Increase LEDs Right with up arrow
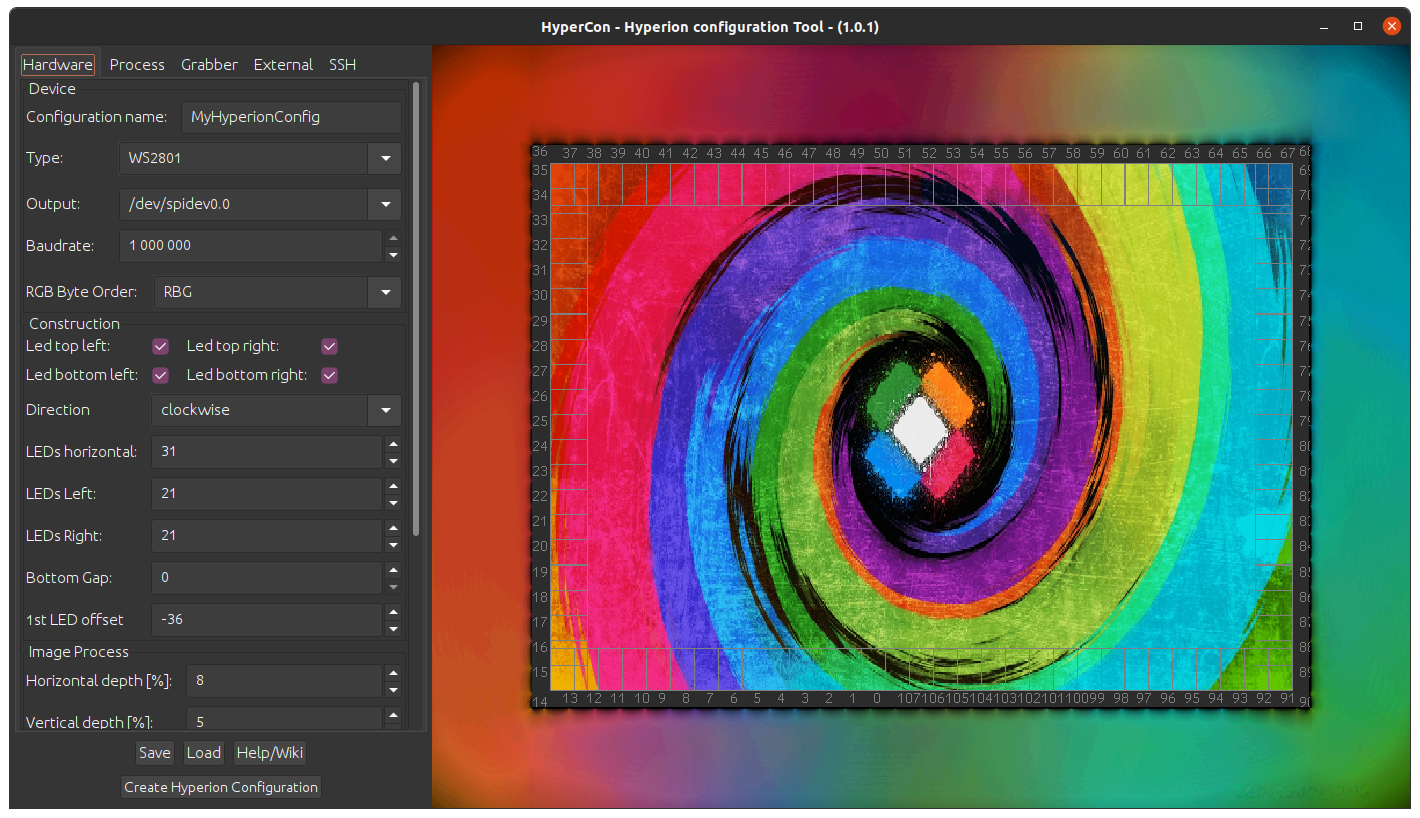 (393, 528)
